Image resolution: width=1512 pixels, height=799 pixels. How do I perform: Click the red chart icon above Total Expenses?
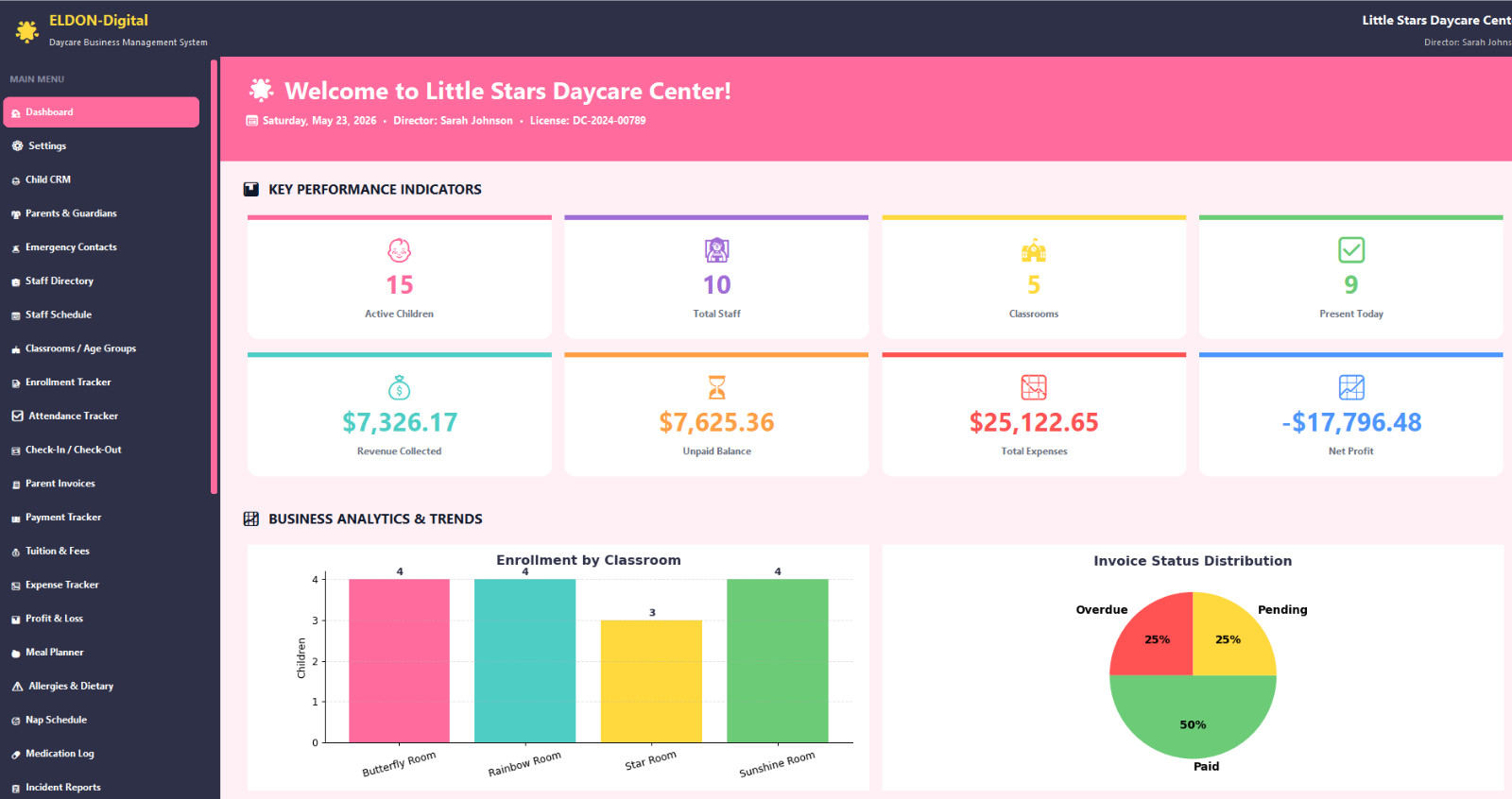[1034, 387]
